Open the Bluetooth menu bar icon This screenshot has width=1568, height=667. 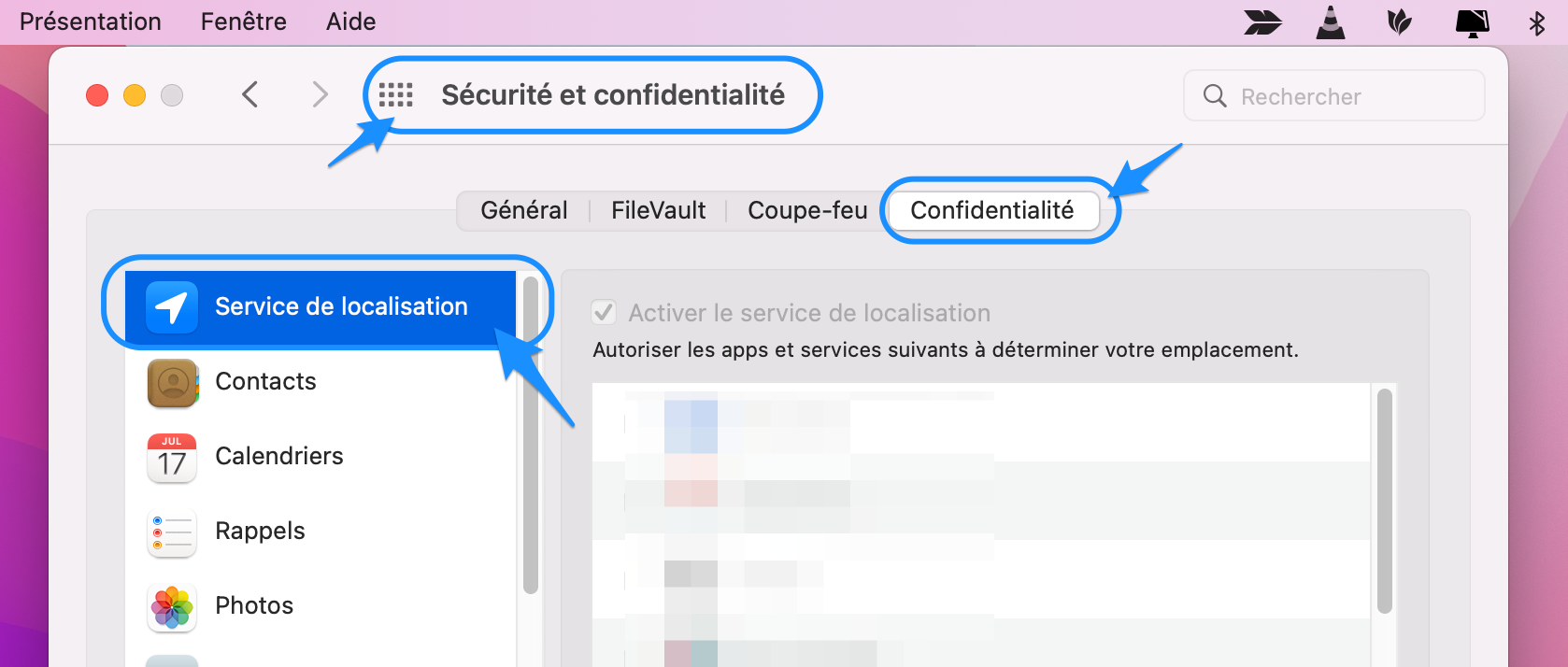tap(1537, 22)
